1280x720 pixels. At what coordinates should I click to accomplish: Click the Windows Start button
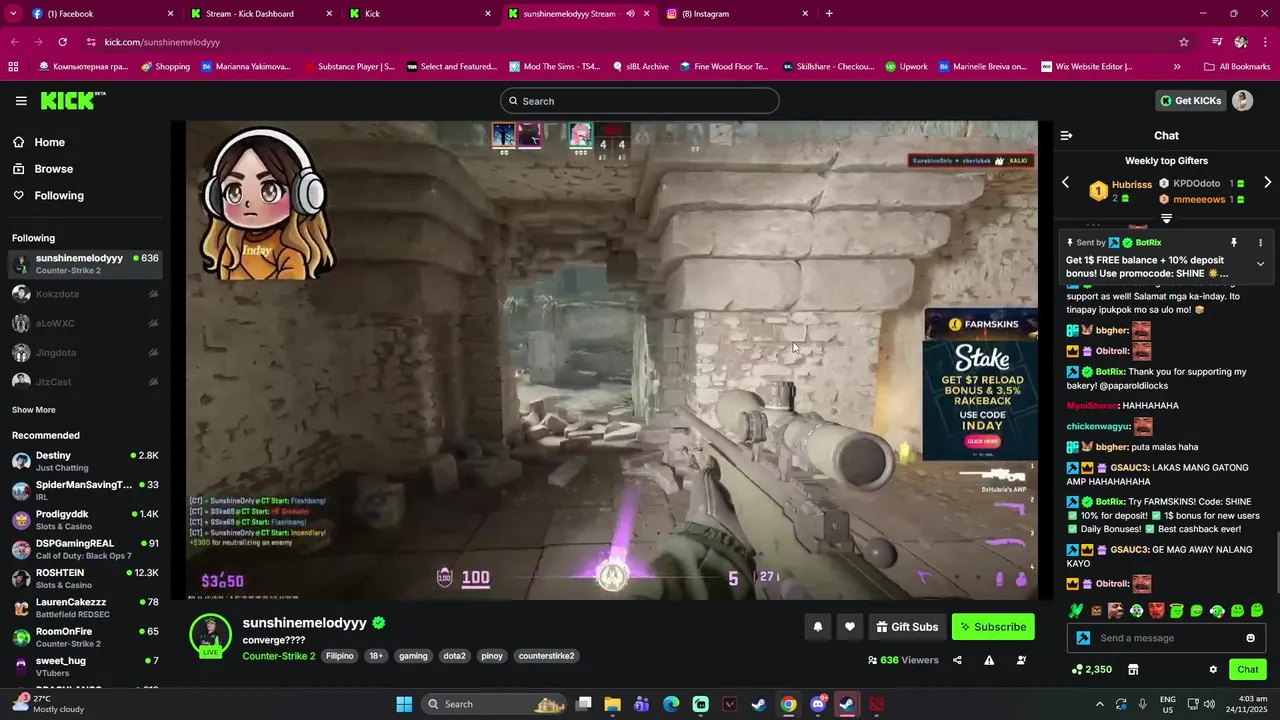(x=404, y=704)
